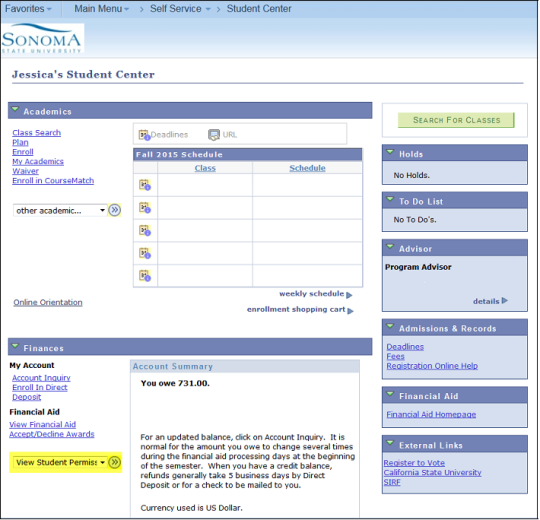Screen dimensions: 540x520
Task: Open the Account Inquiry link
Action: 41,378
